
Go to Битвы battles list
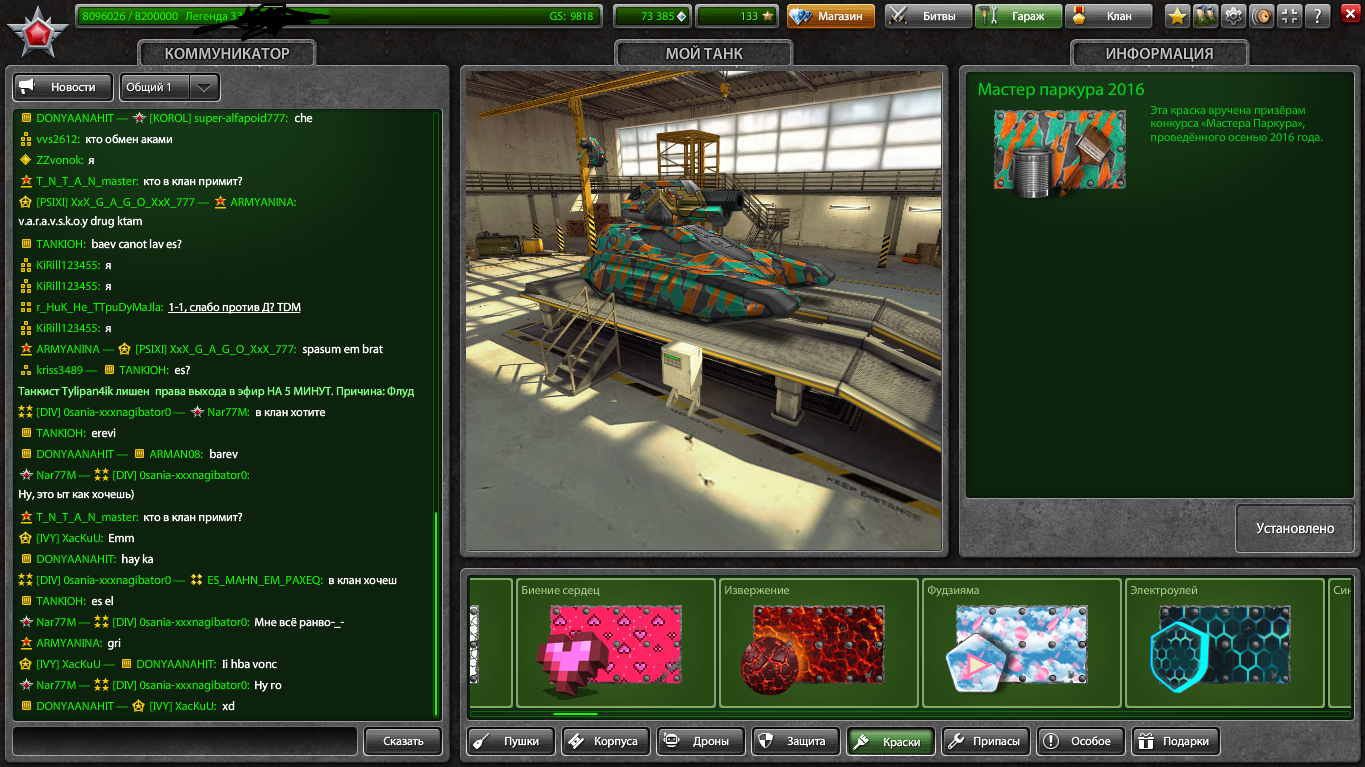[927, 16]
